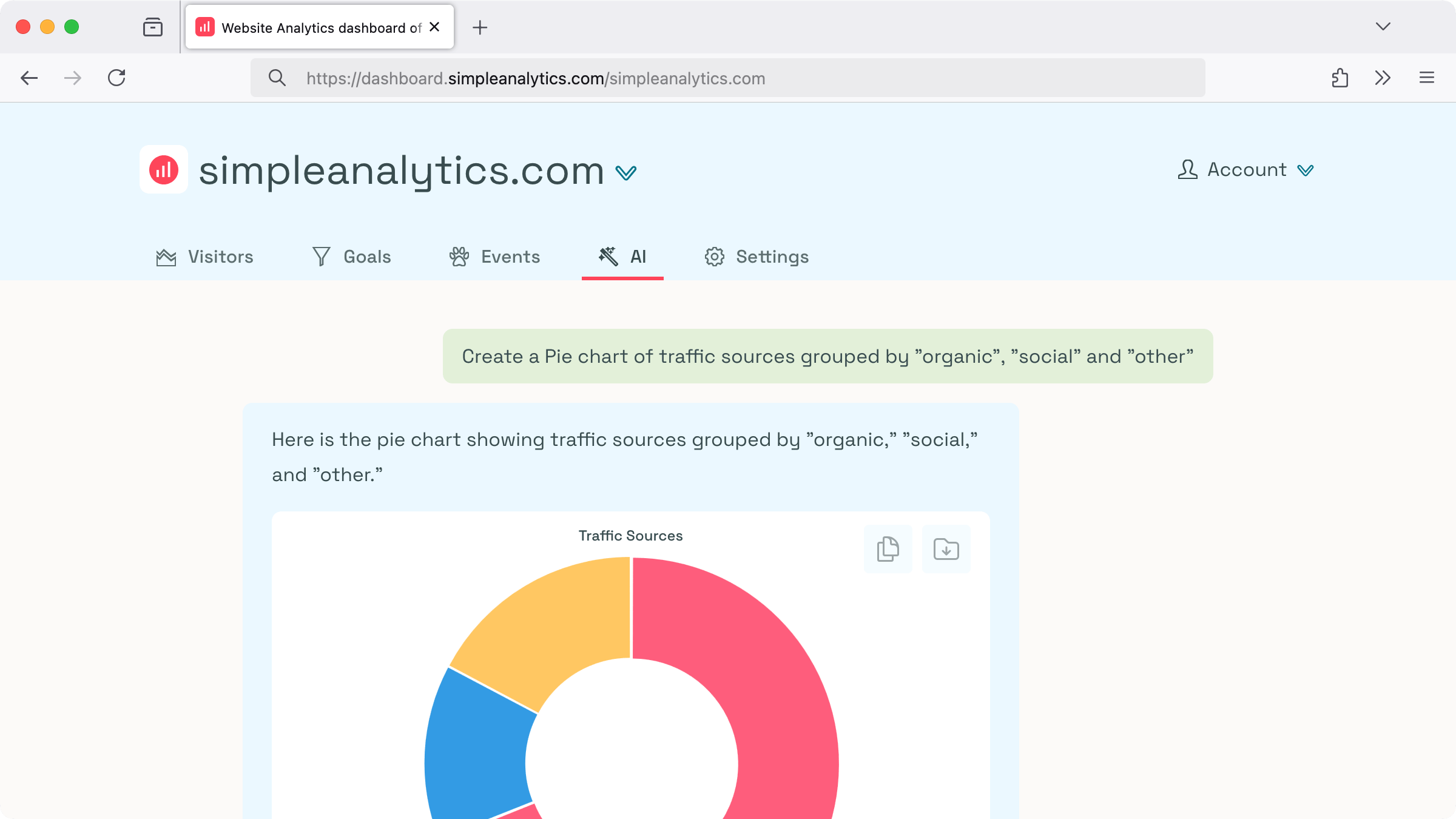Viewport: 1456px width, 819px height.
Task: Click the AI reply text about pie chart
Action: (625, 457)
